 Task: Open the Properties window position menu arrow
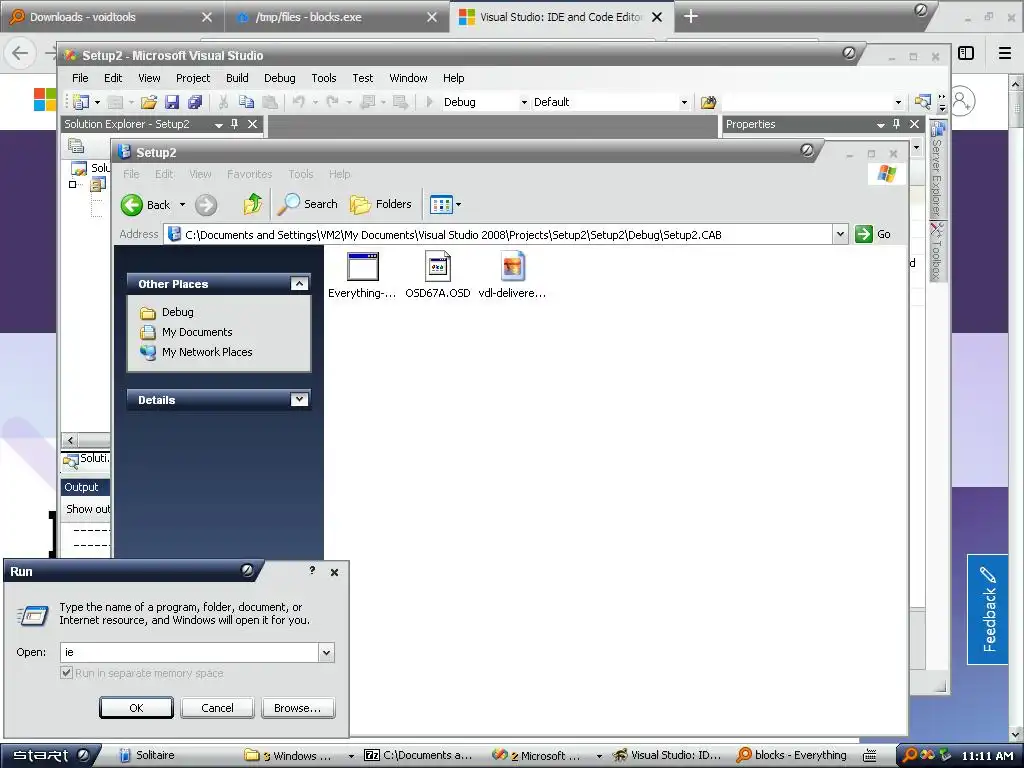click(880, 124)
